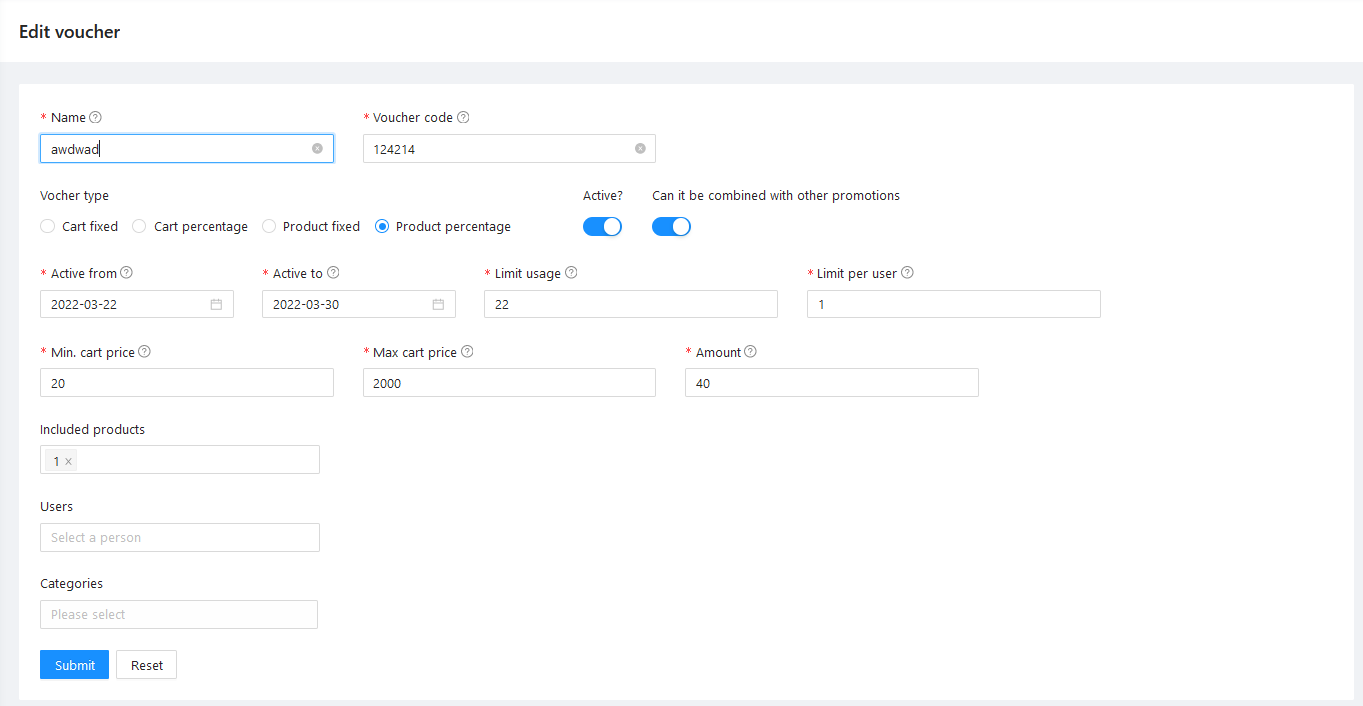Click the help icon beside Active to
The width and height of the screenshot is (1363, 706).
[x=333, y=272]
